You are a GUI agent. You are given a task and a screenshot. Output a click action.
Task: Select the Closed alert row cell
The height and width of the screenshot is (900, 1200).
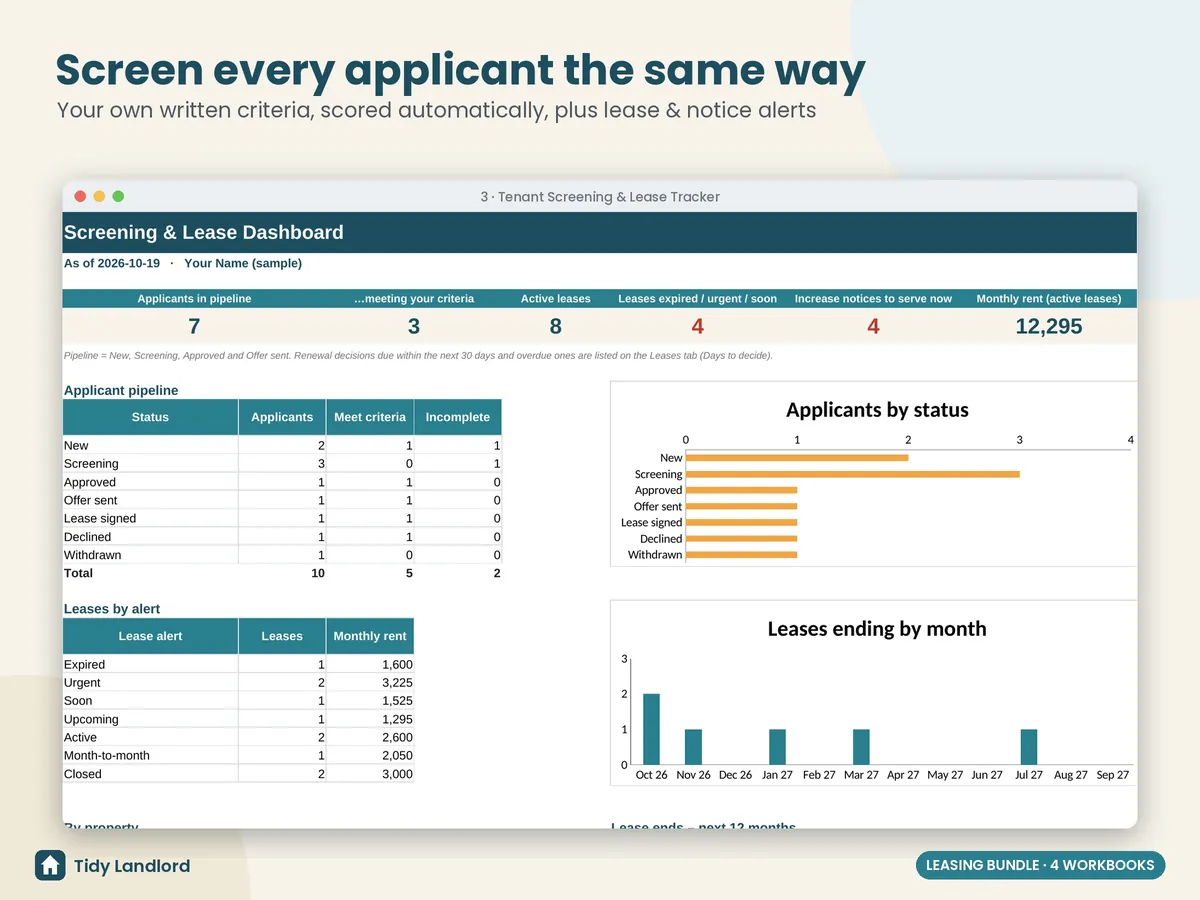[150, 774]
